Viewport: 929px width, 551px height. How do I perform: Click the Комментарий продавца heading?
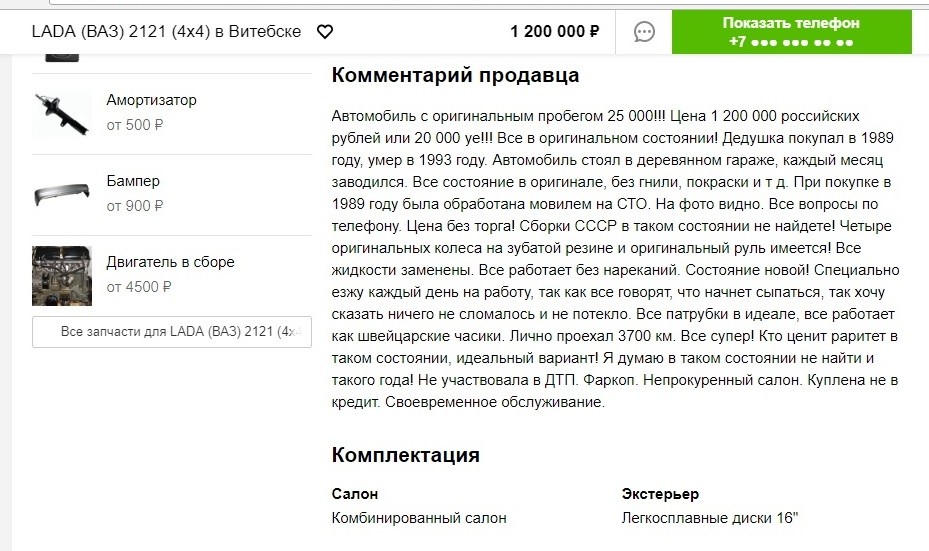tap(455, 75)
